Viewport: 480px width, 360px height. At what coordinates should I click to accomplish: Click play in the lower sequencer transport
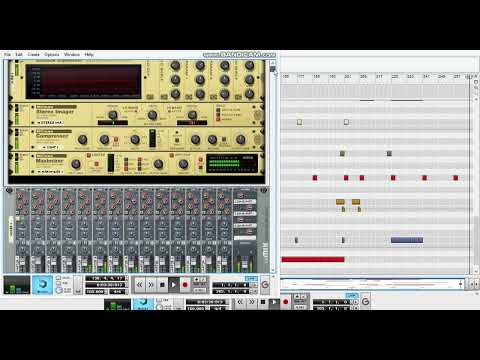[274, 302]
